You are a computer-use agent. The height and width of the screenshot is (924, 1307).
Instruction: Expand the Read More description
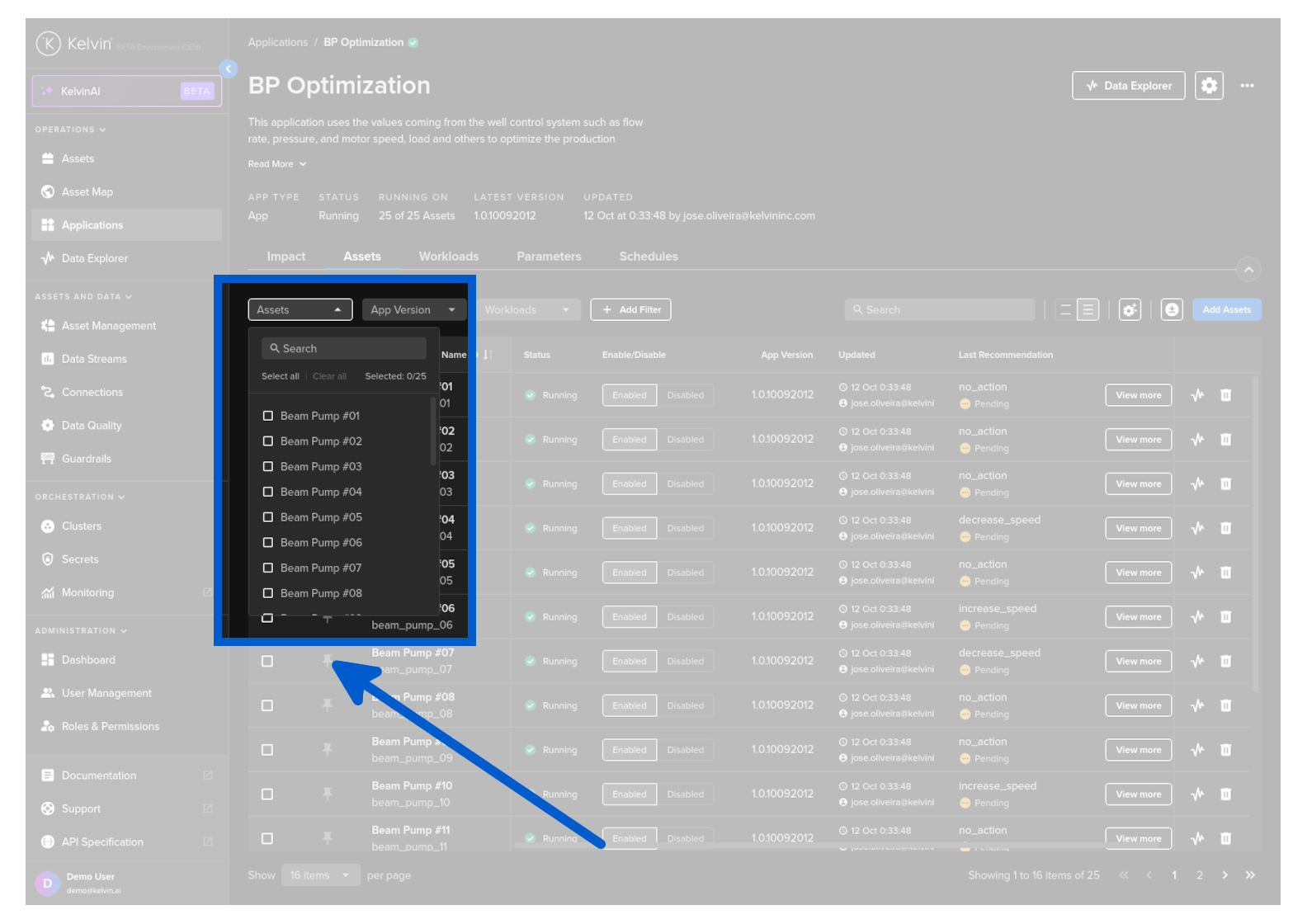tap(276, 164)
